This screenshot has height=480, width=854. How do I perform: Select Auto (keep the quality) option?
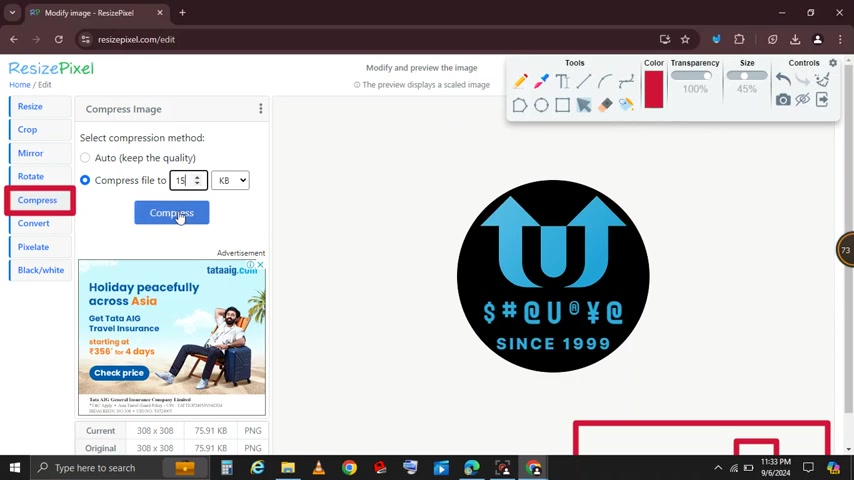(85, 158)
